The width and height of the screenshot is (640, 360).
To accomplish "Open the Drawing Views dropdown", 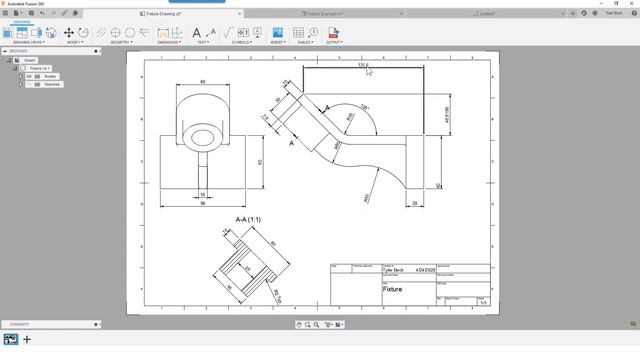I will coord(29,42).
